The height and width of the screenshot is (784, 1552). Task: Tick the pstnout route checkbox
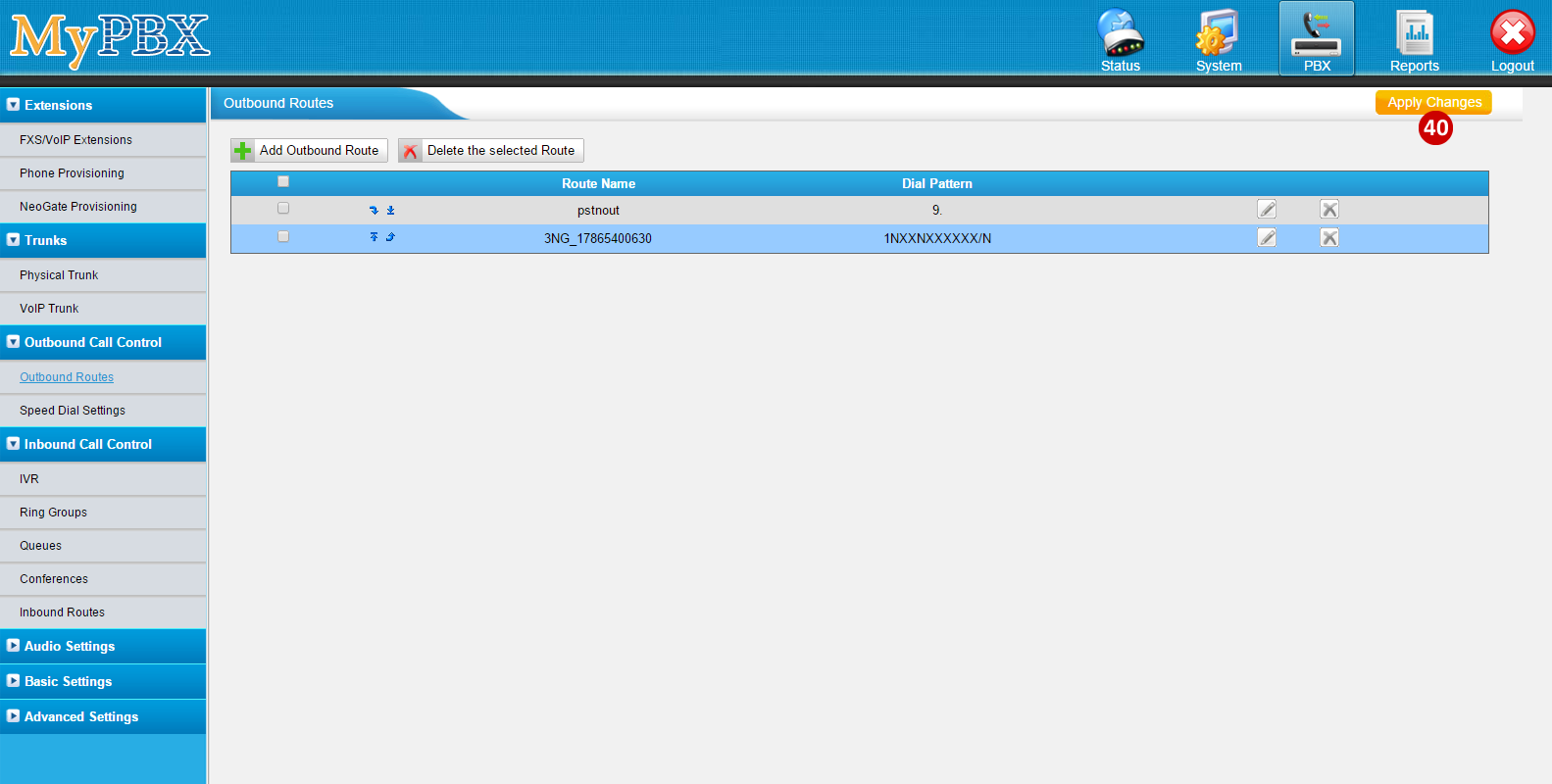283,208
